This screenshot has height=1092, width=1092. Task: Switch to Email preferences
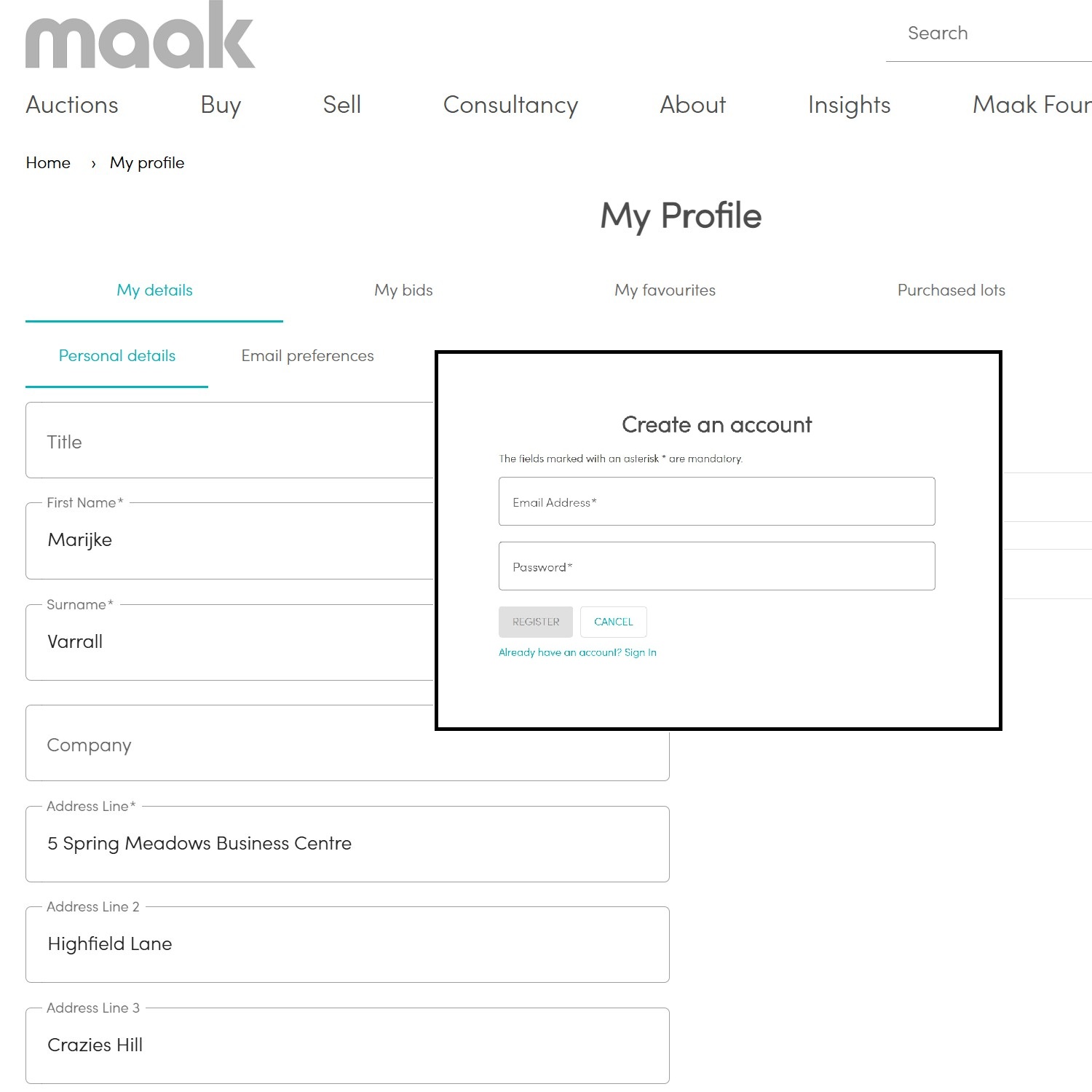pos(306,356)
